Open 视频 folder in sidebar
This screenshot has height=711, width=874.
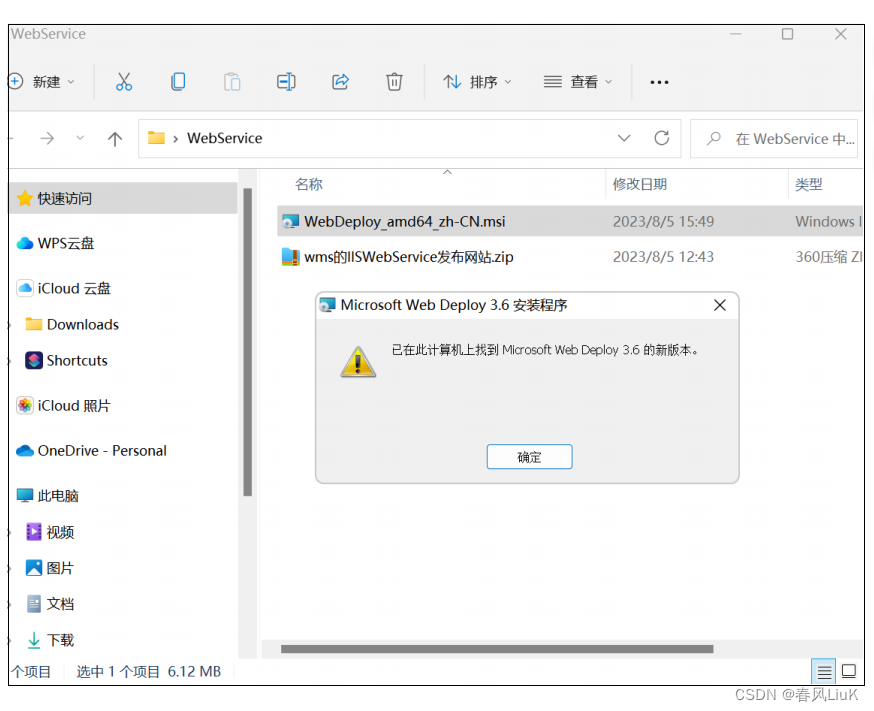[x=50, y=532]
